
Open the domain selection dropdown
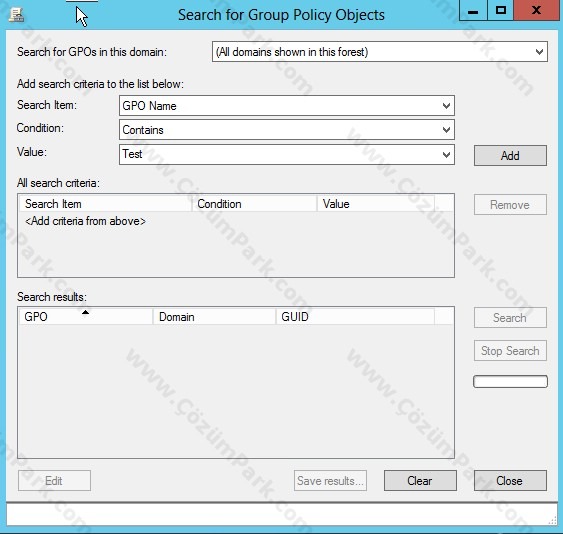pos(380,52)
